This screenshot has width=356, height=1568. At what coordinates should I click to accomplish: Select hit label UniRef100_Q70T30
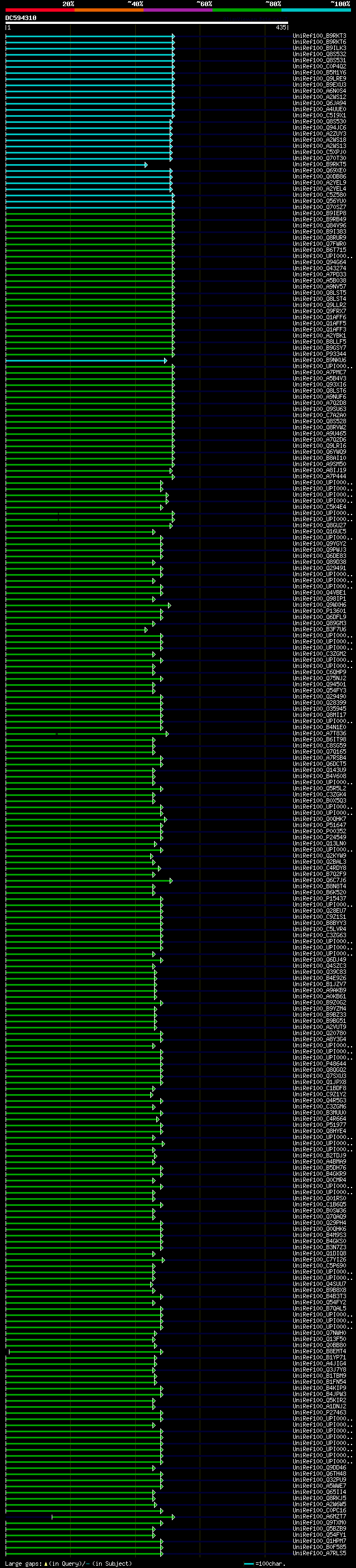coord(319,159)
